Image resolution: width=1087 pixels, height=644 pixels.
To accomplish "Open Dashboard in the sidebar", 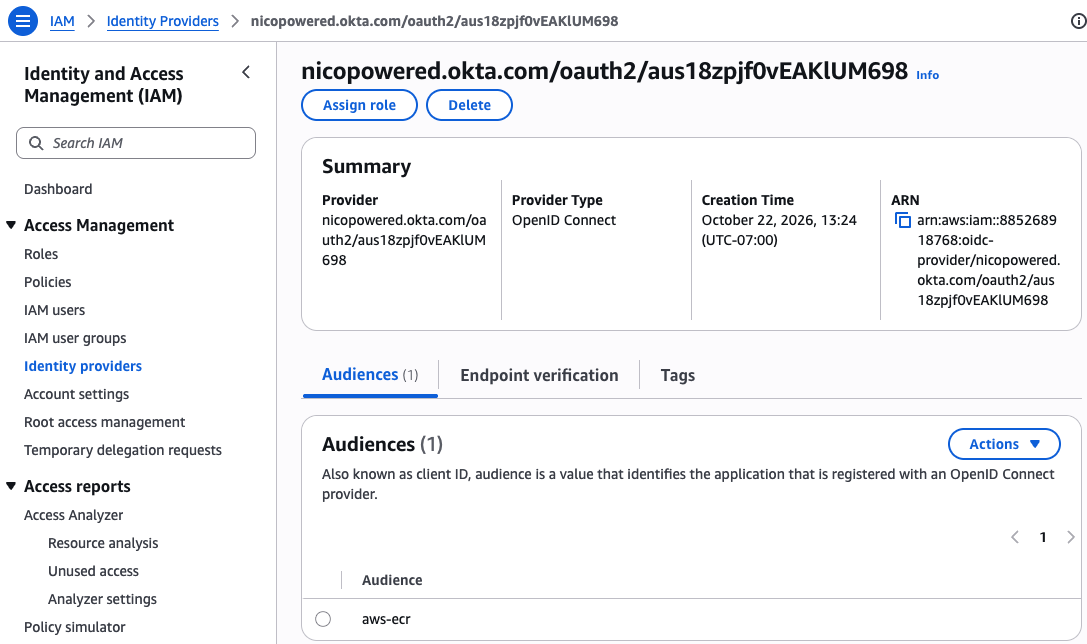I will (58, 189).
